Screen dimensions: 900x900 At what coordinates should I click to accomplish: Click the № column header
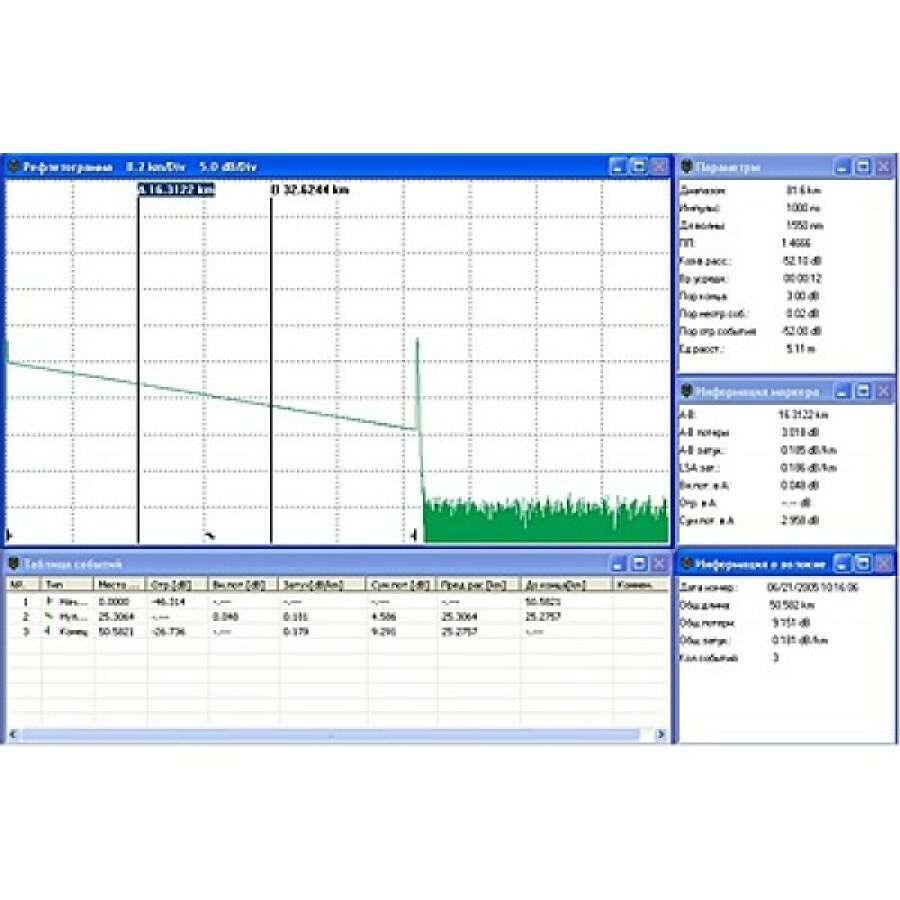(24, 584)
